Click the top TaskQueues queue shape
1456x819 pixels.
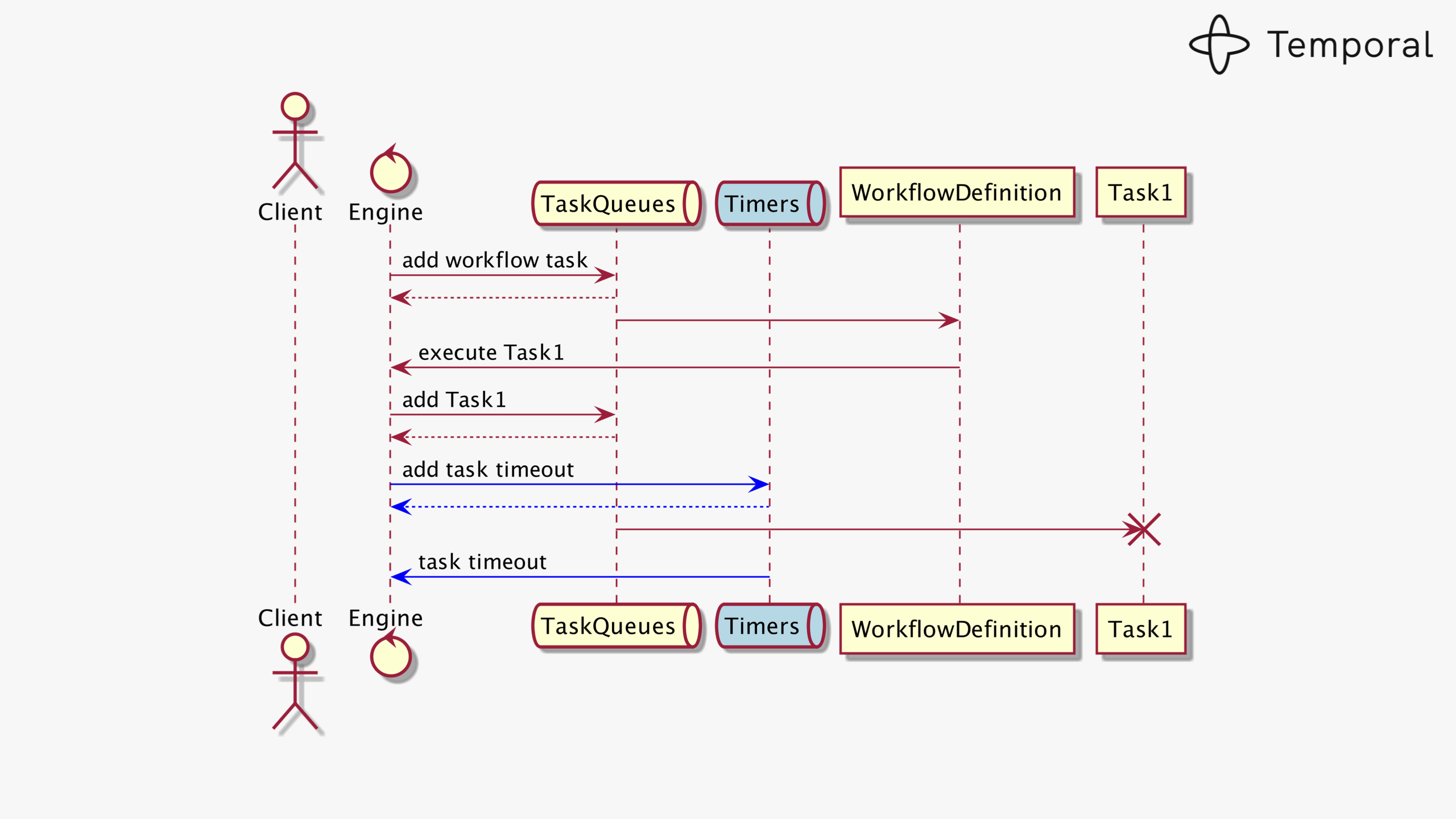(617, 204)
